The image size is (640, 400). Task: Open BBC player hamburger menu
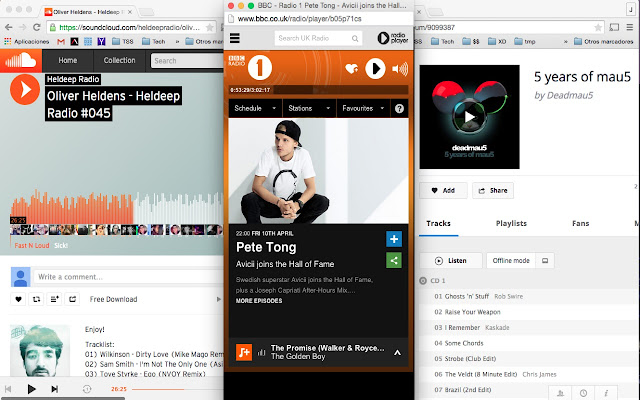[235, 38]
